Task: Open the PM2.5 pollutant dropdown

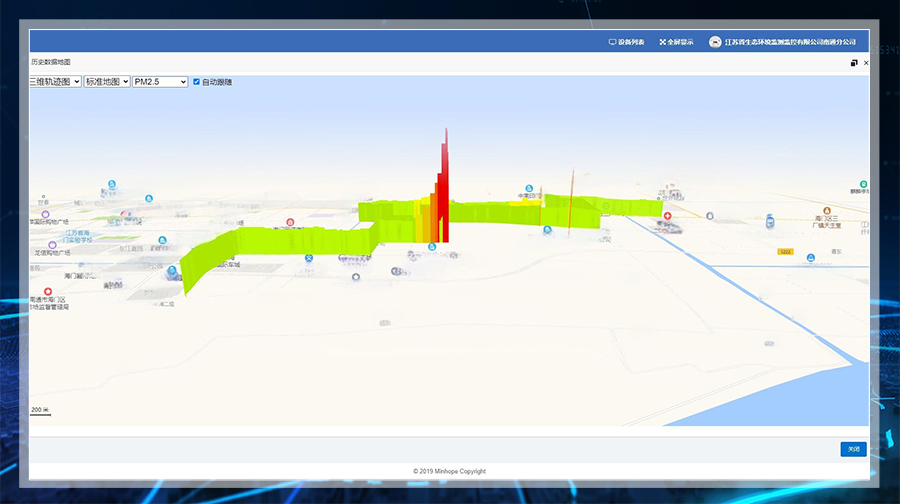Action: pos(160,82)
